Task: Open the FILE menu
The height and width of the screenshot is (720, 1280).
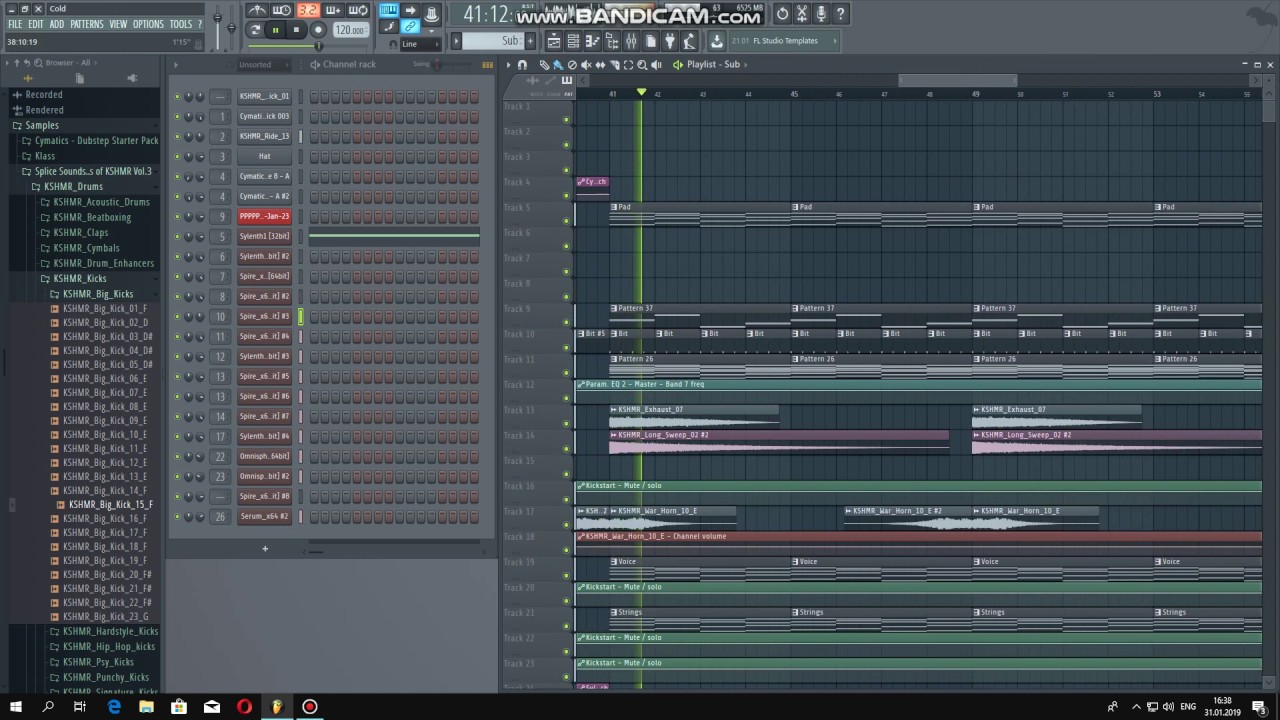Action: (15, 24)
